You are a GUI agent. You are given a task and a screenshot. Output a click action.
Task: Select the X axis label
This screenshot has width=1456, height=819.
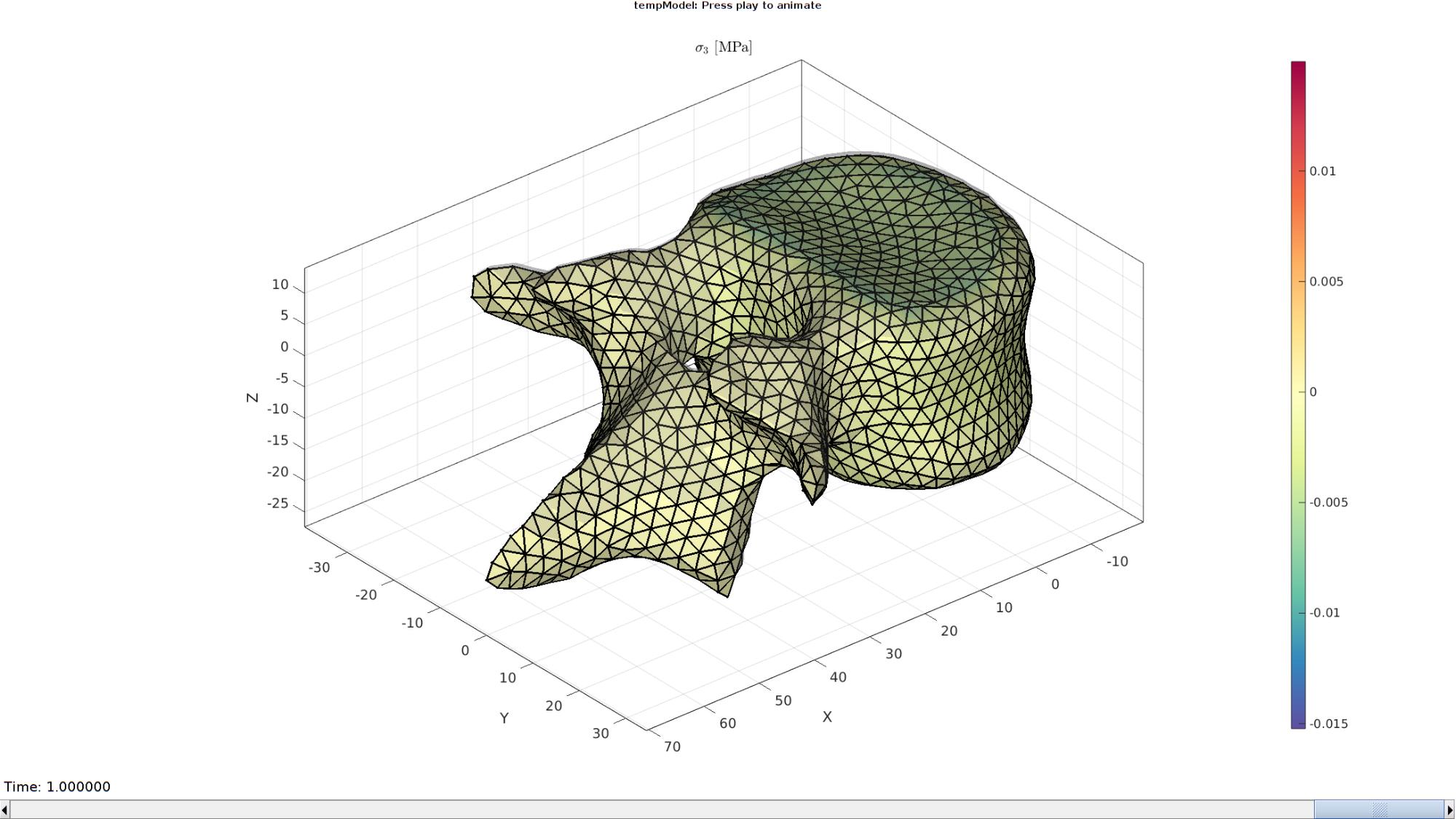[827, 717]
